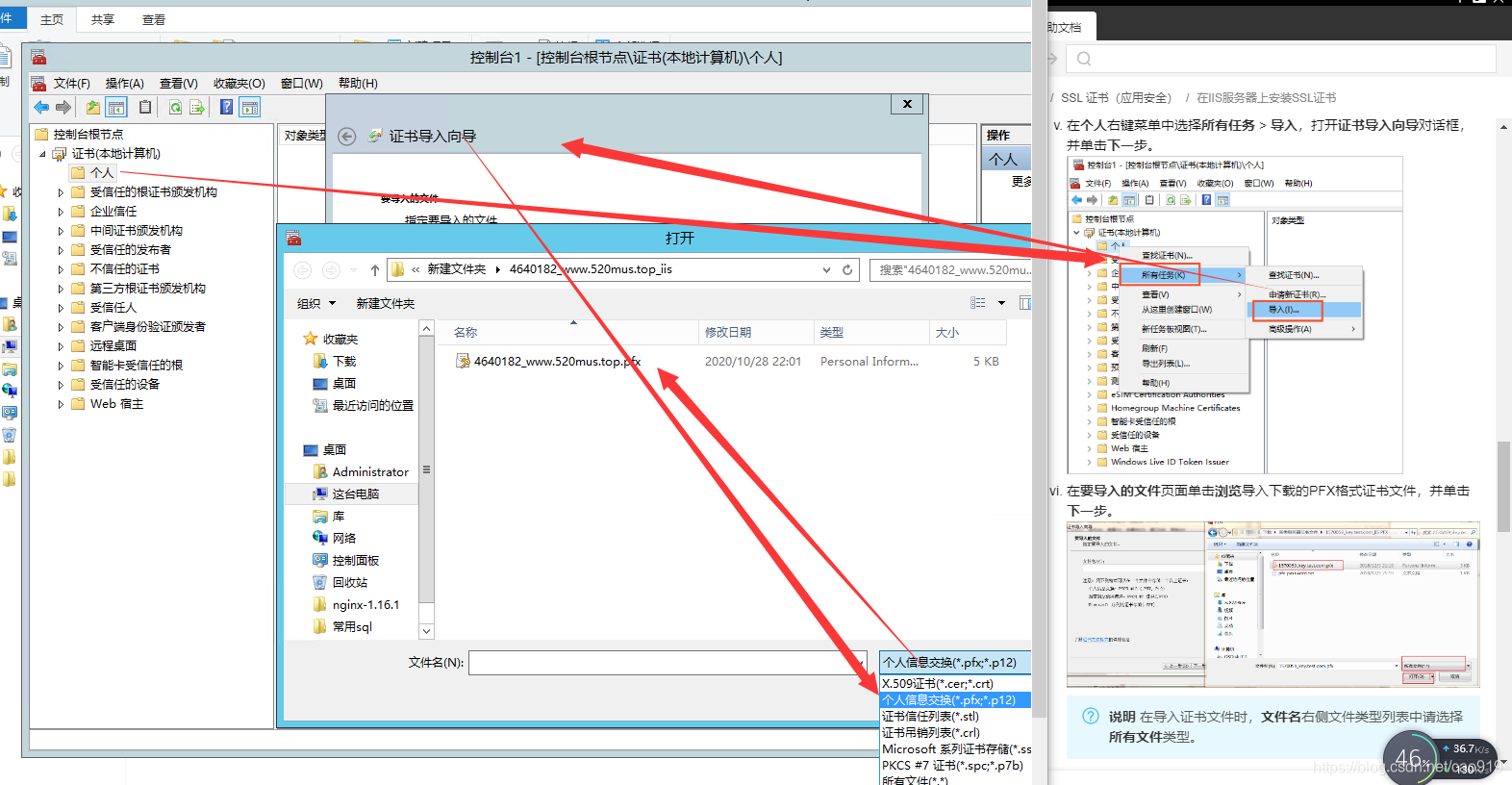Click the preview pane icon in 打开
Viewport: 1512px width, 785px height.
pos(1025,303)
